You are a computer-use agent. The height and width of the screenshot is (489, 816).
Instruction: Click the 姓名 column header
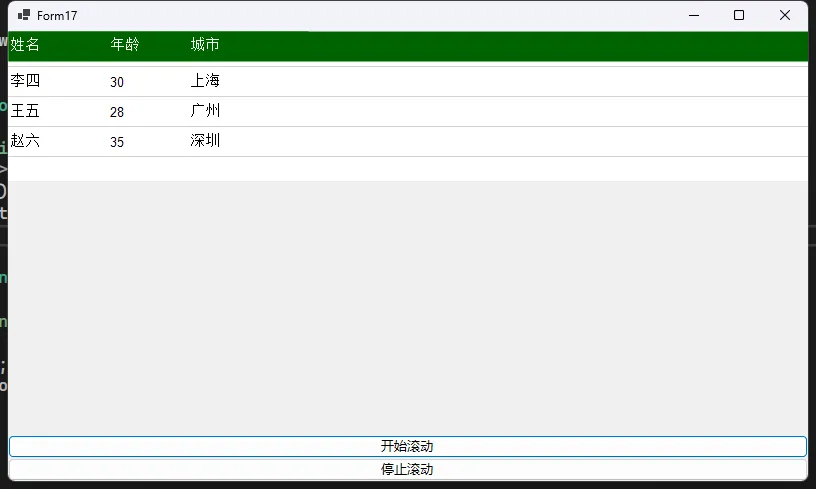(26, 45)
